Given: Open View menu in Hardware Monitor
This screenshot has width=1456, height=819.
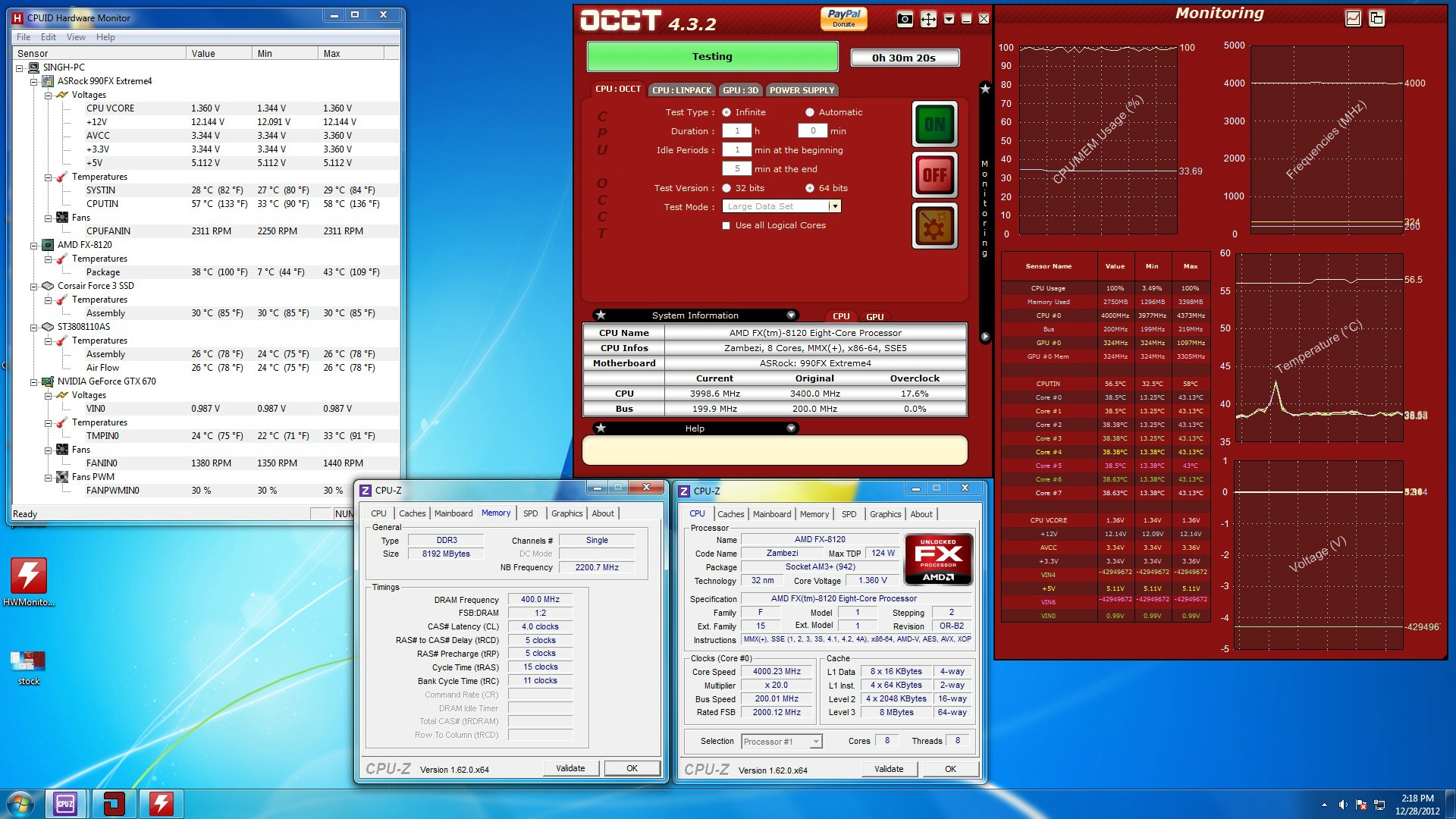Looking at the screenshot, I should point(76,36).
